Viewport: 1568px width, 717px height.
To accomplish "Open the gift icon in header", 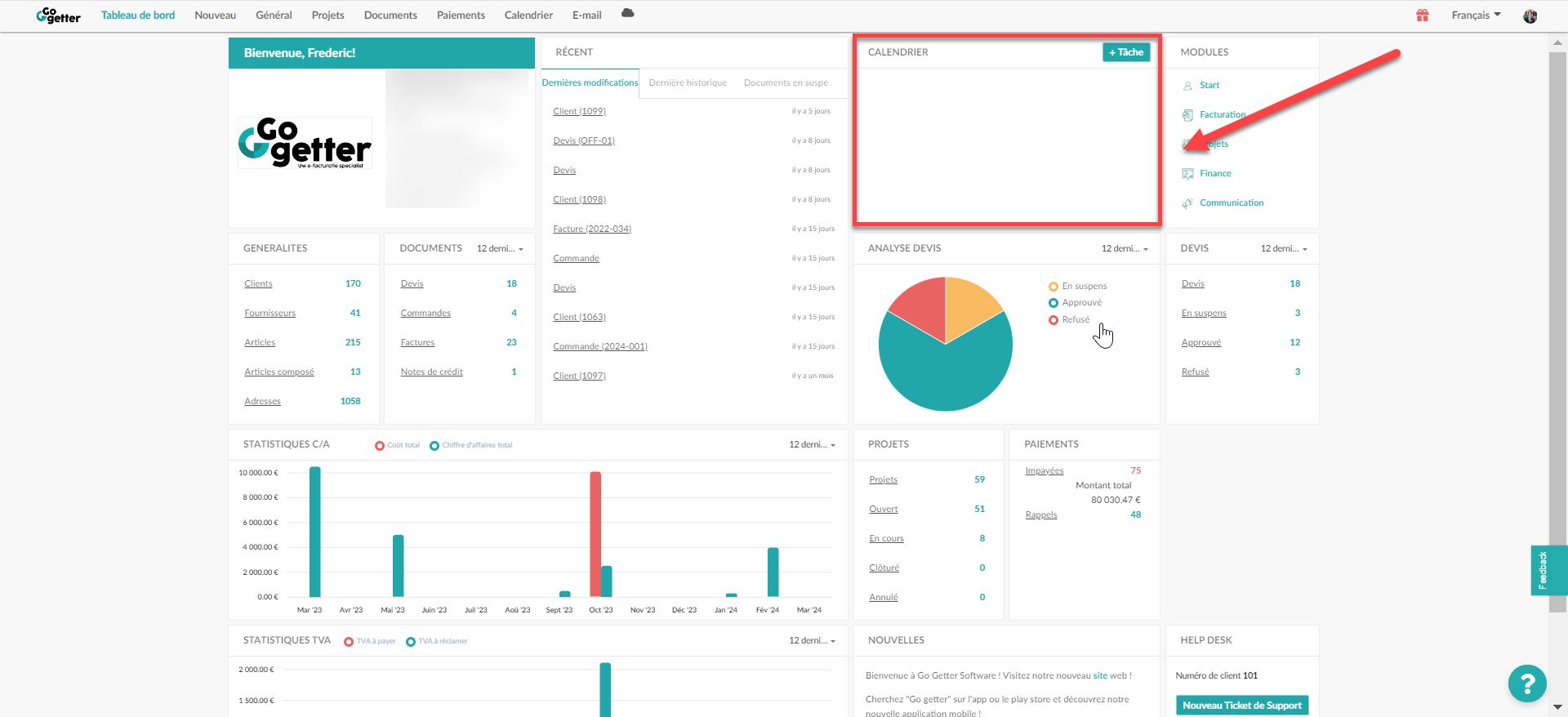I will click(x=1423, y=15).
